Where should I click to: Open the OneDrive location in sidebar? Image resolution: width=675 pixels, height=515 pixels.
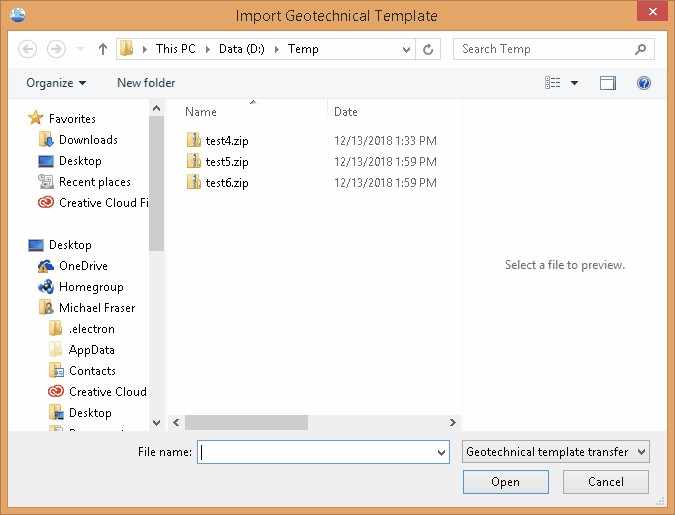coord(82,266)
